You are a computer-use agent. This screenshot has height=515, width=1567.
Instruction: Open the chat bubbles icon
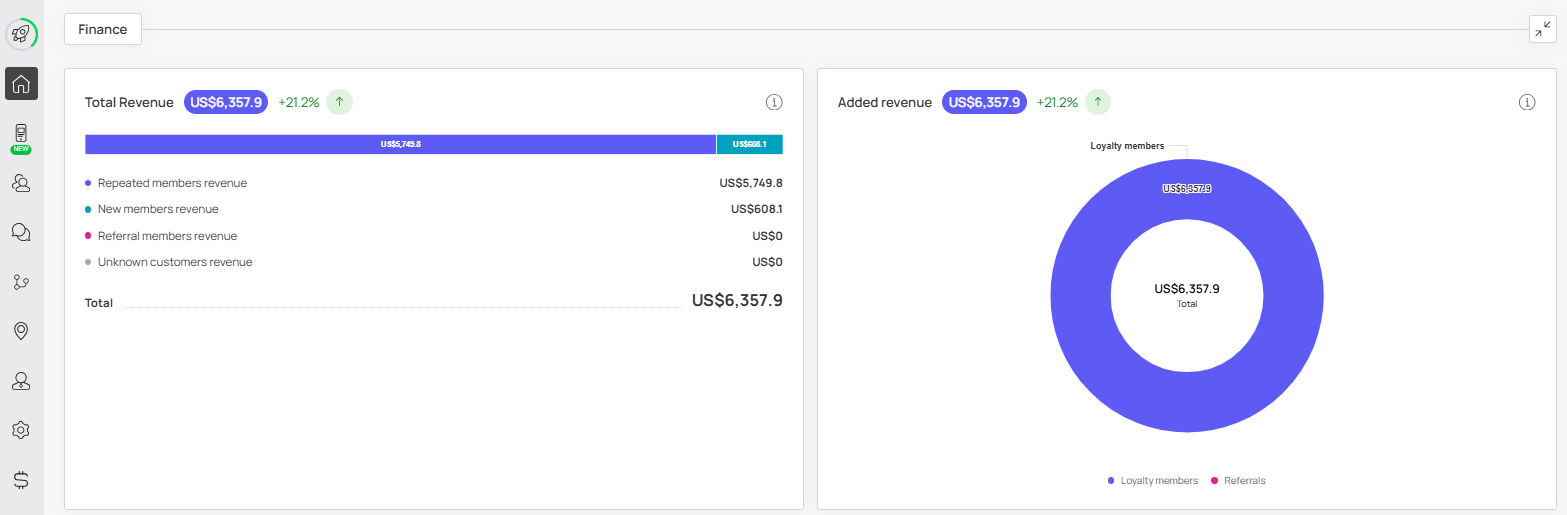(x=21, y=232)
